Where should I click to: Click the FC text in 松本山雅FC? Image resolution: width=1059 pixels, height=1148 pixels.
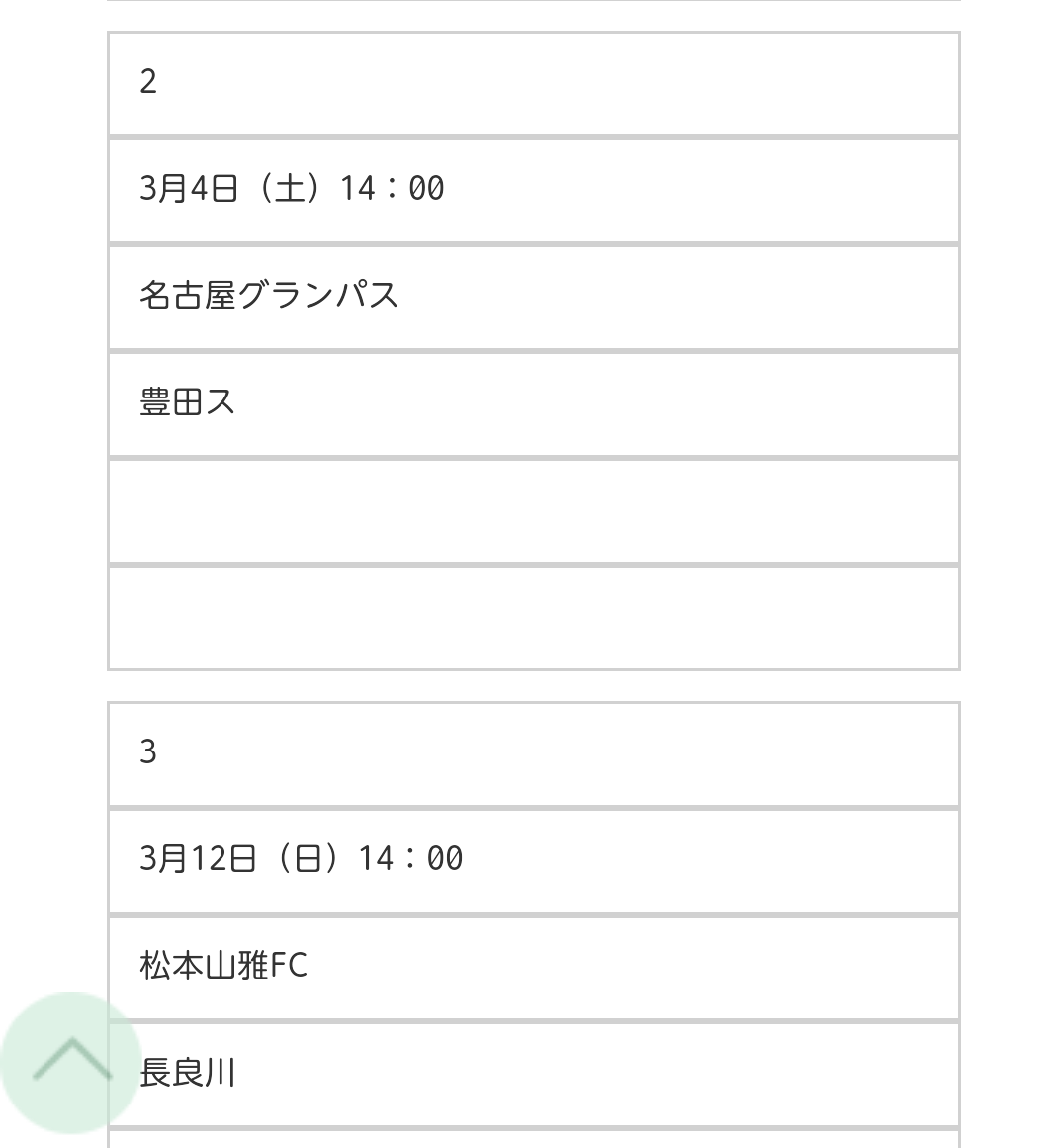point(289,966)
